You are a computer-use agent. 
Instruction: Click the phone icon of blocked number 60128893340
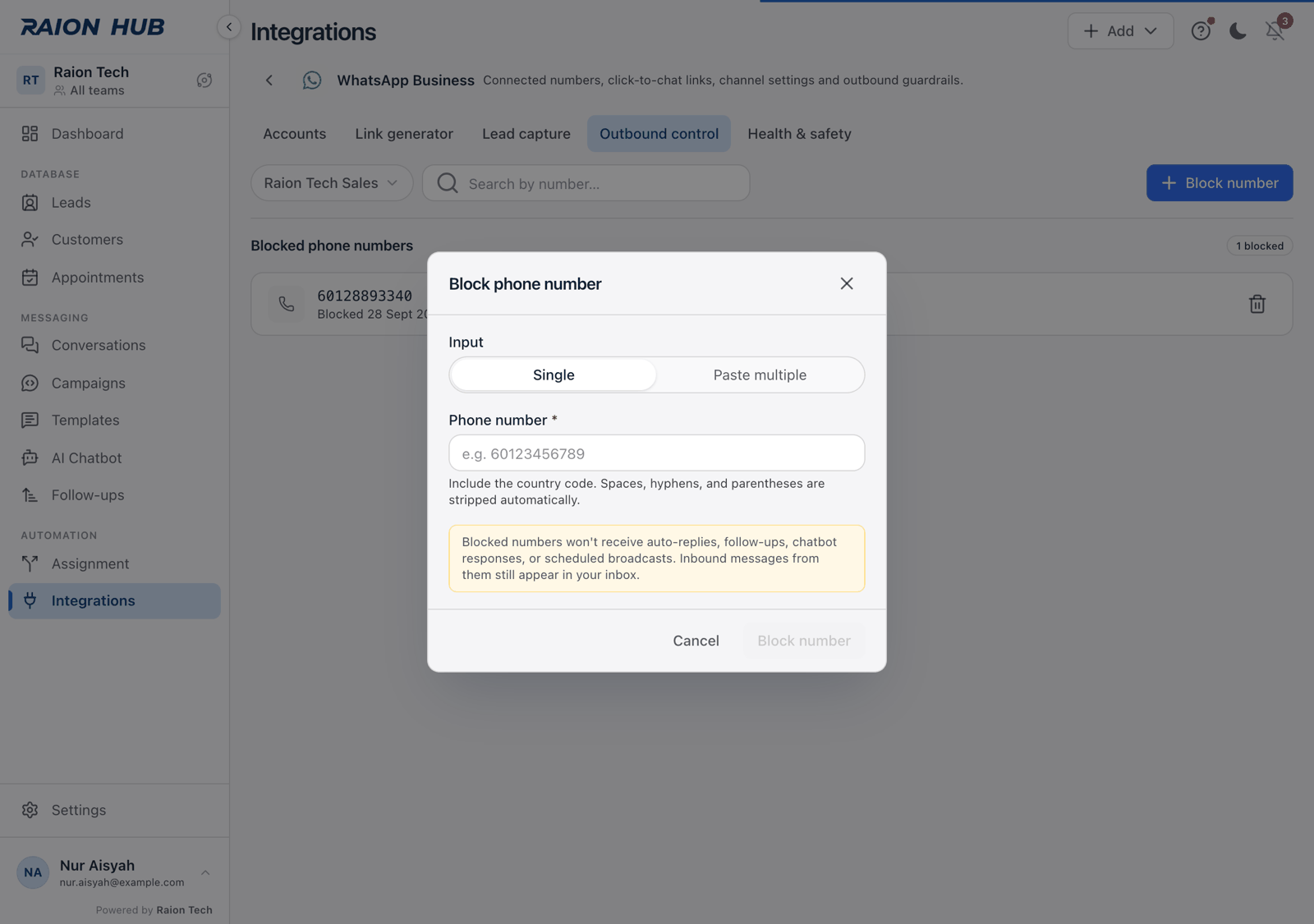click(x=287, y=304)
